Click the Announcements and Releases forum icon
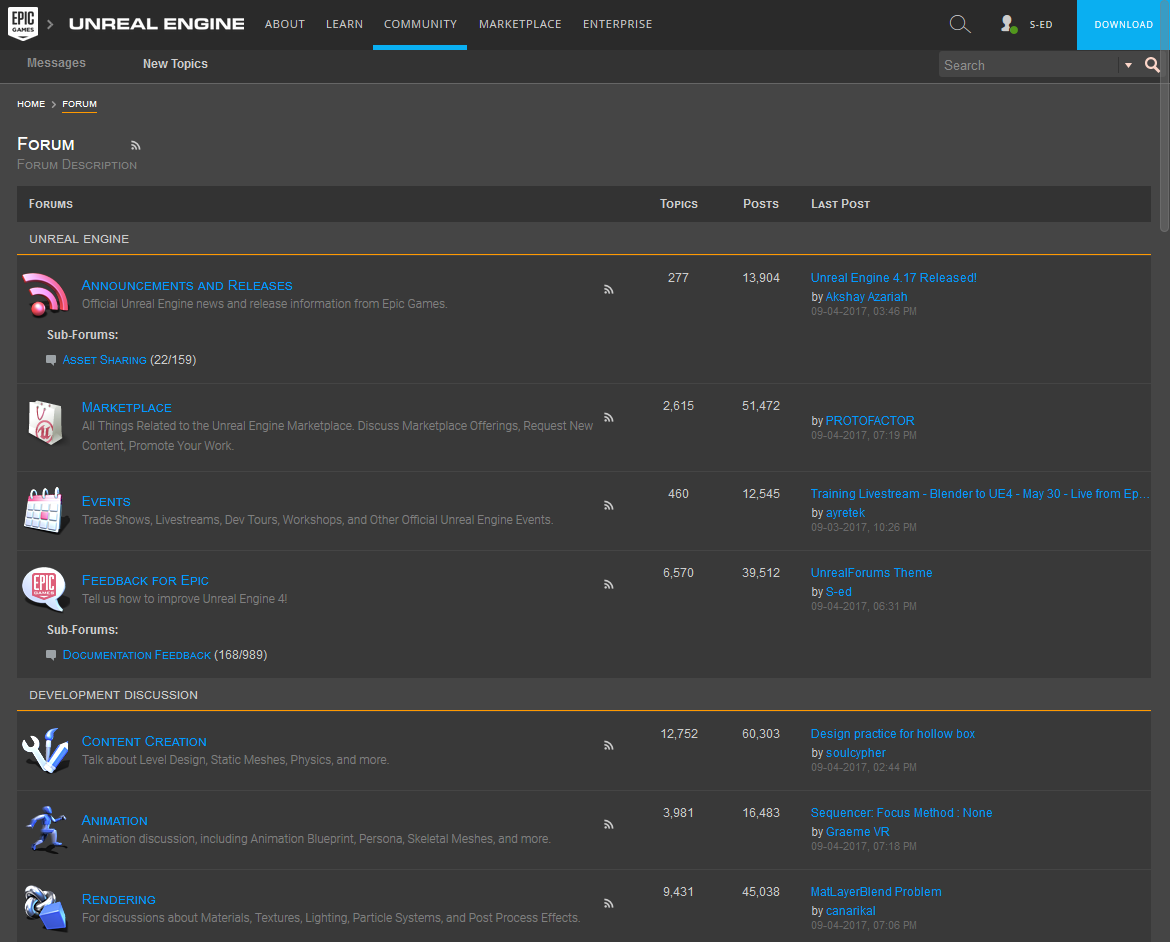 tap(44, 295)
